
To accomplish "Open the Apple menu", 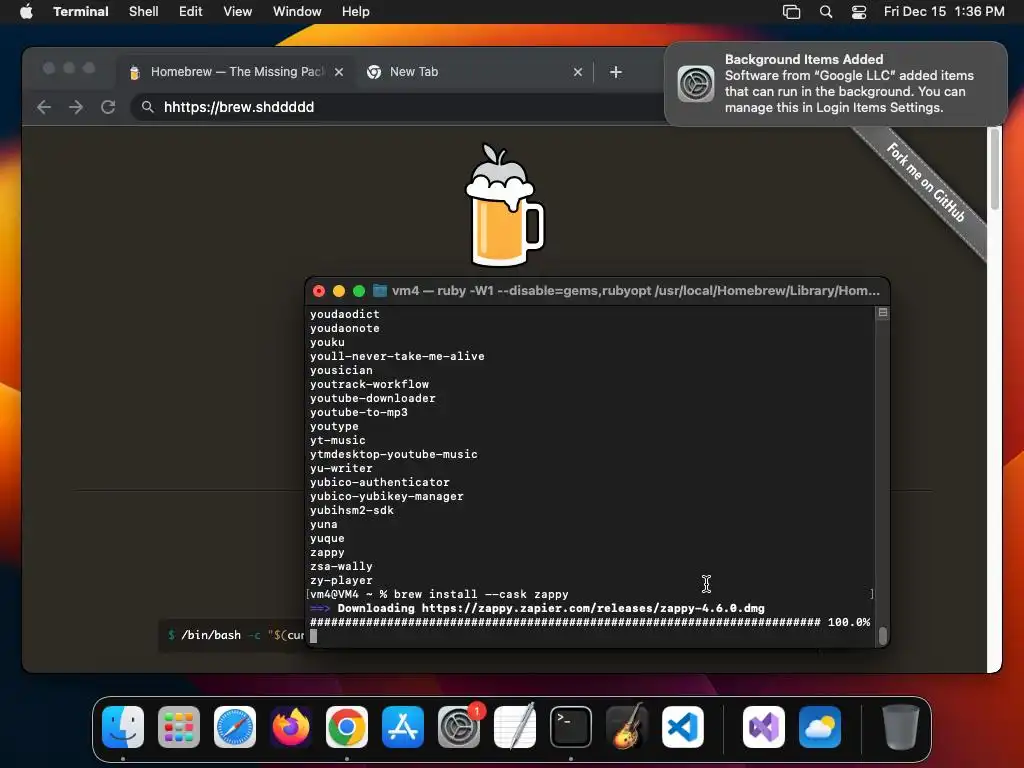I will point(26,11).
